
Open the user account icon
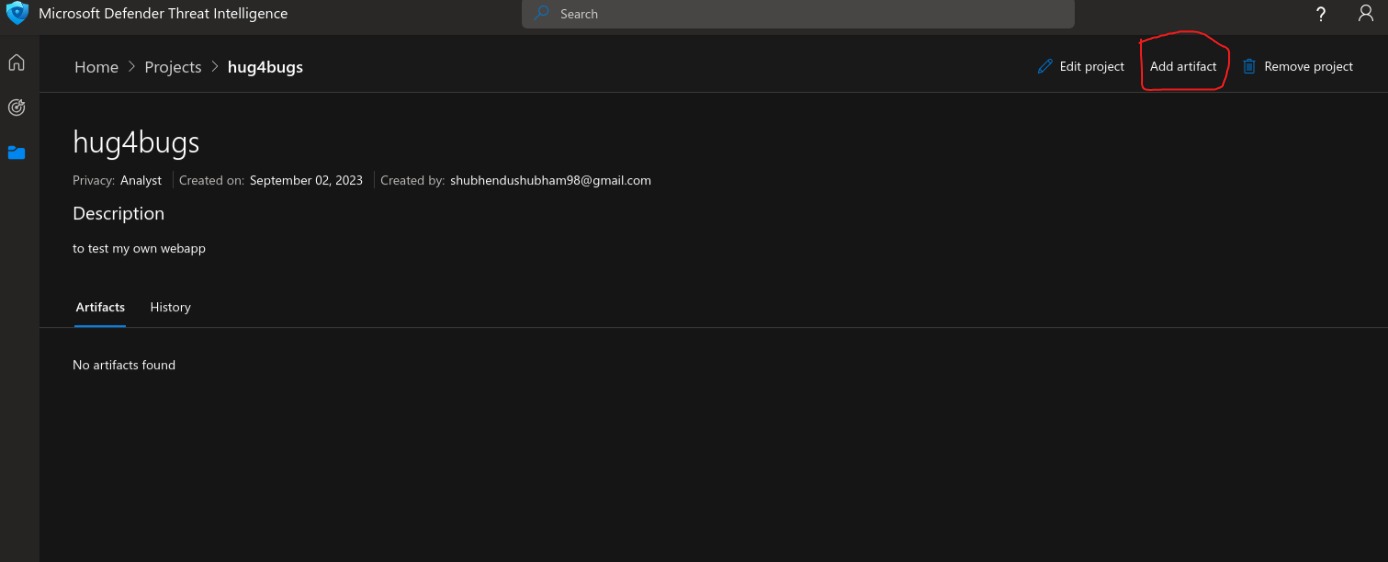(x=1365, y=14)
